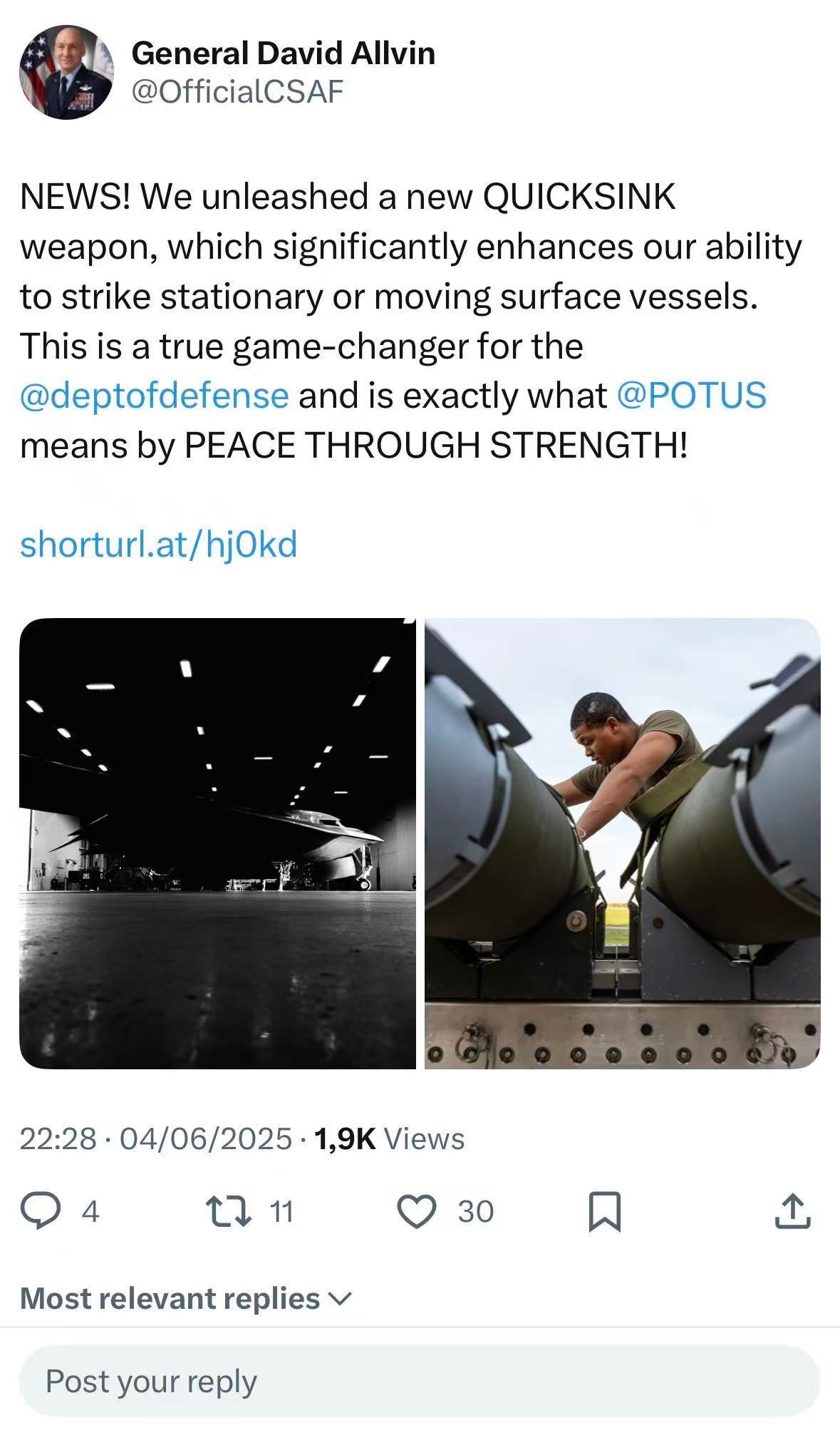The width and height of the screenshot is (840, 1440).
Task: Follow the @deptofdefense mention link
Action: point(155,395)
